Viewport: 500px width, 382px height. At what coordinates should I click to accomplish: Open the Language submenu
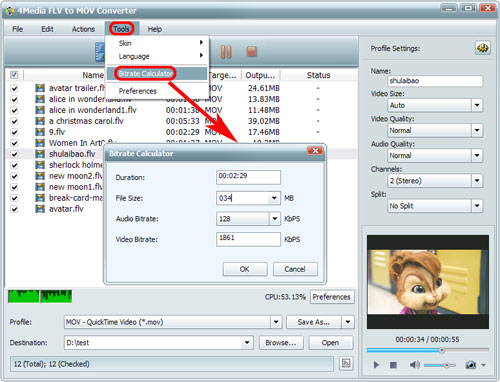pos(157,56)
